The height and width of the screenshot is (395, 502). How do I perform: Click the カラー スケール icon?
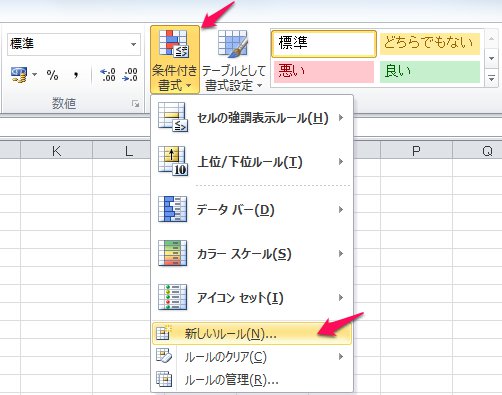[x=173, y=253]
